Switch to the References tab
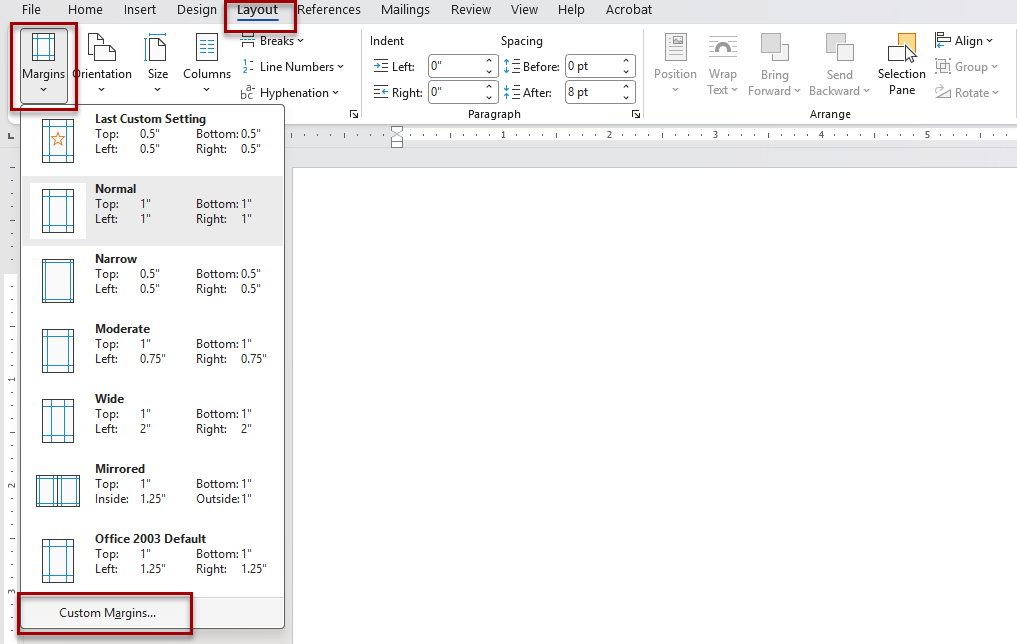The width and height of the screenshot is (1017, 644). [329, 10]
